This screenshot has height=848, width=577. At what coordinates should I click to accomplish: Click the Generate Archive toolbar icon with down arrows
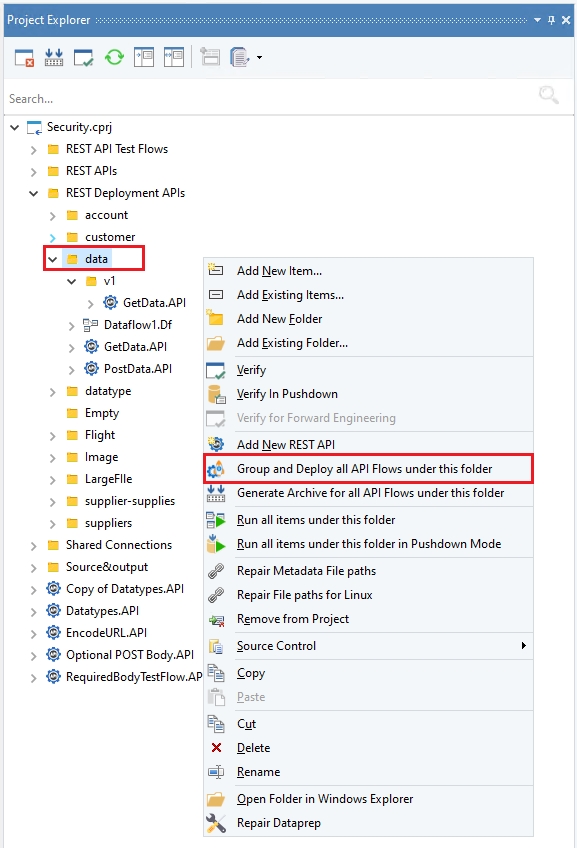point(54,57)
